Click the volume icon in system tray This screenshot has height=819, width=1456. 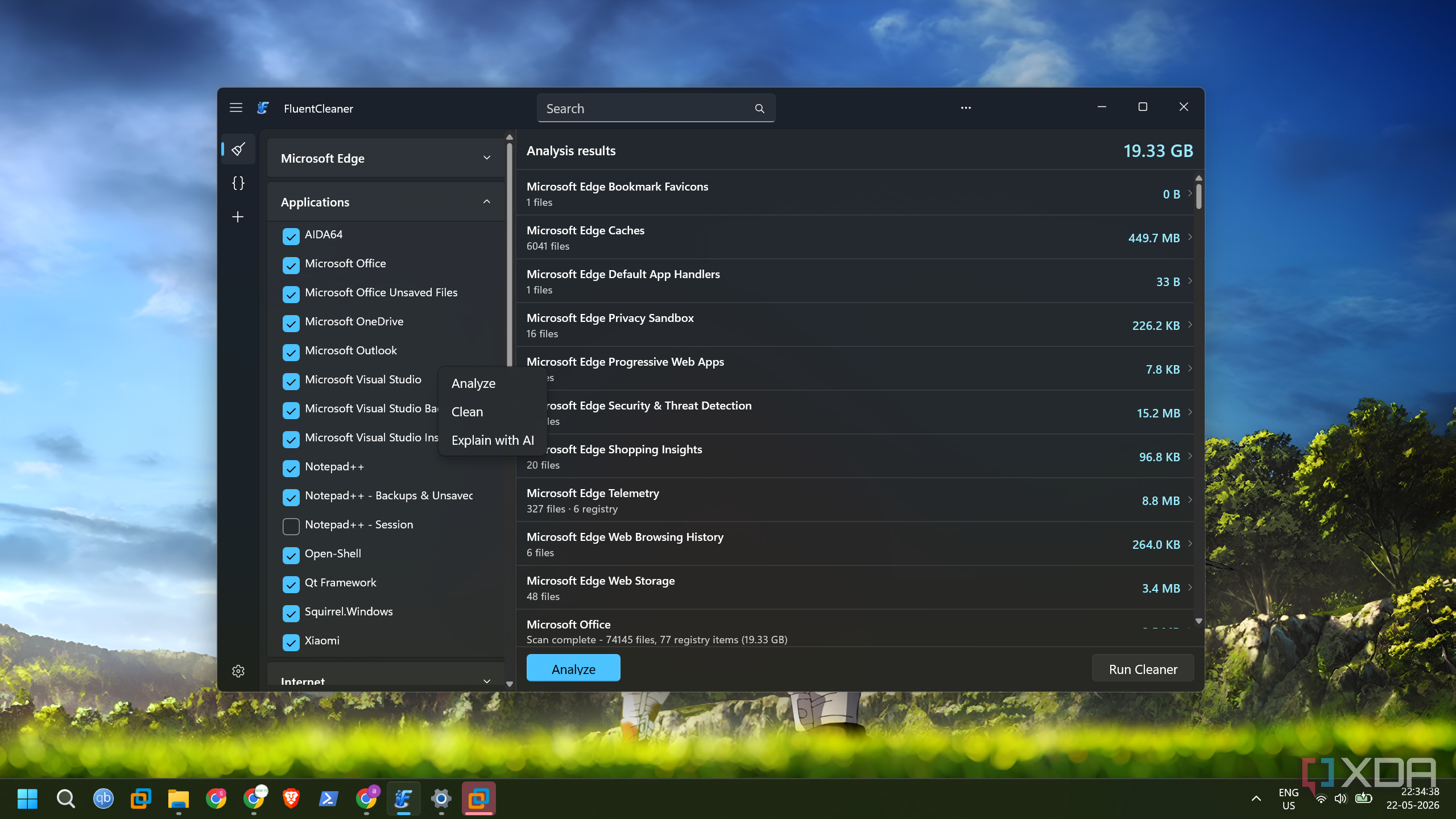(x=1341, y=799)
